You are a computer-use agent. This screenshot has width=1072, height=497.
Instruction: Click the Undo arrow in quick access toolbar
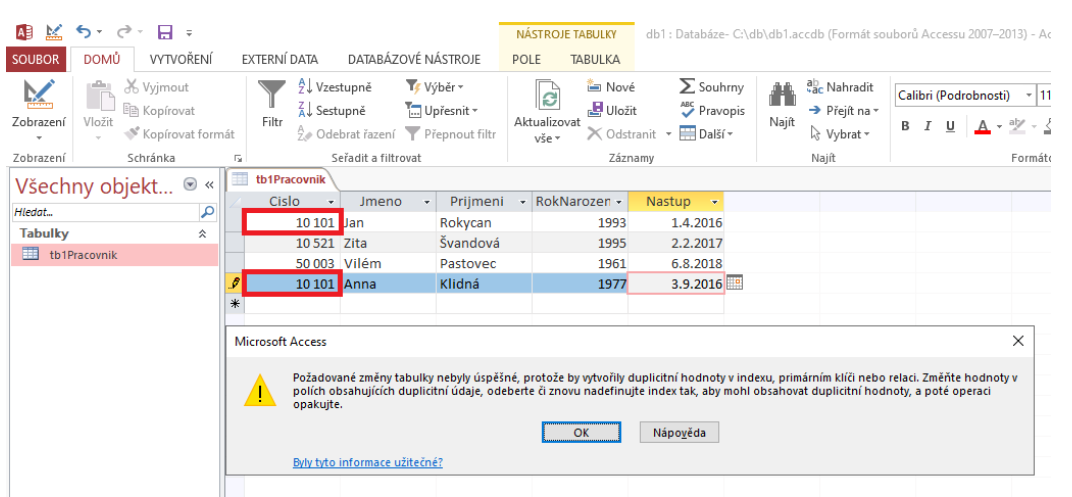(83, 31)
